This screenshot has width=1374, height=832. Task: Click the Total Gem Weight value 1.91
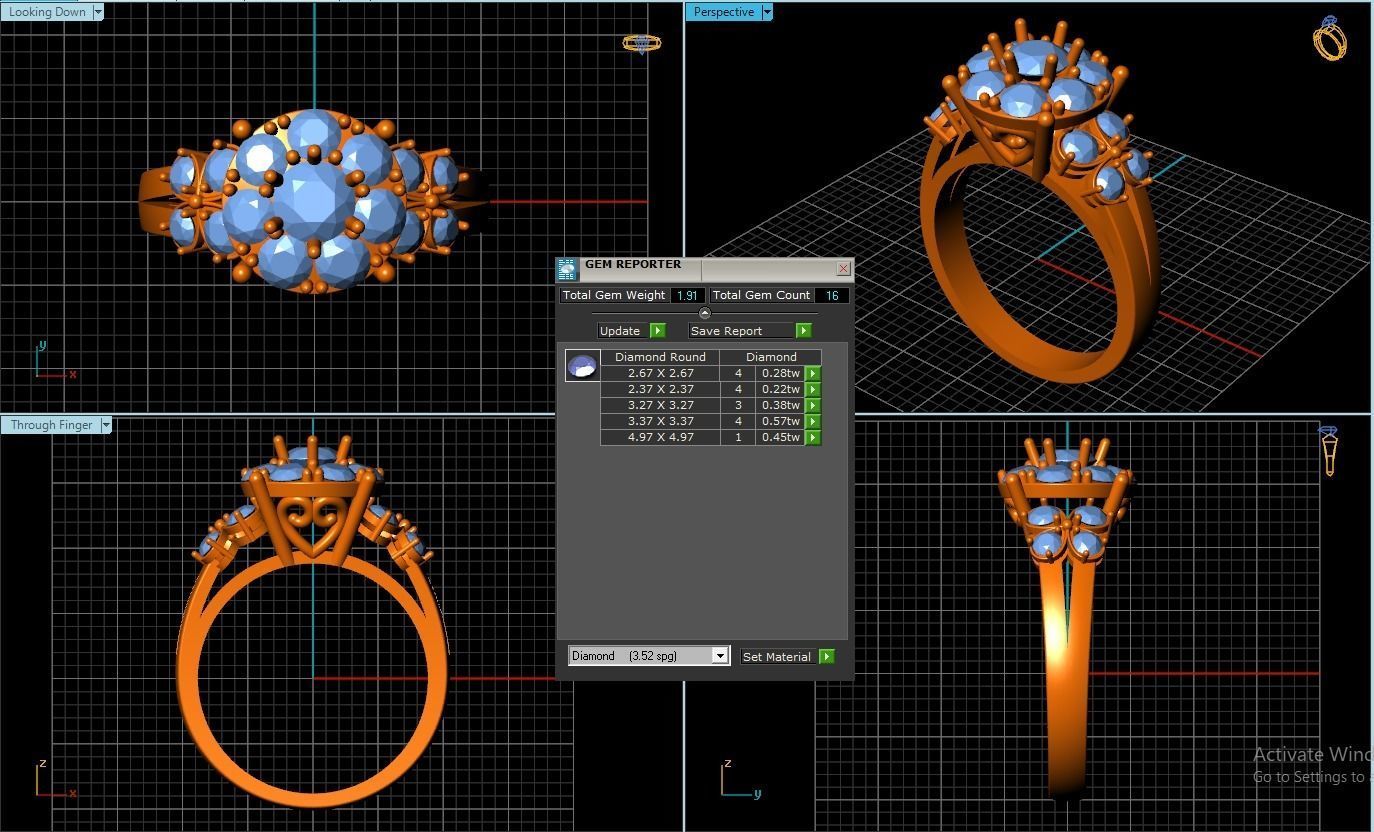(687, 295)
